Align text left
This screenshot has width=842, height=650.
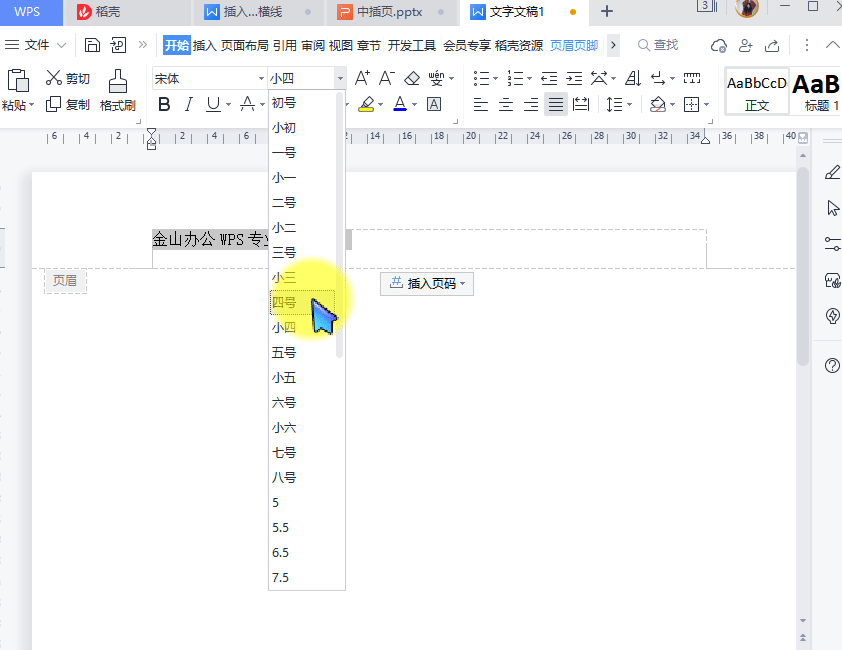click(x=481, y=104)
